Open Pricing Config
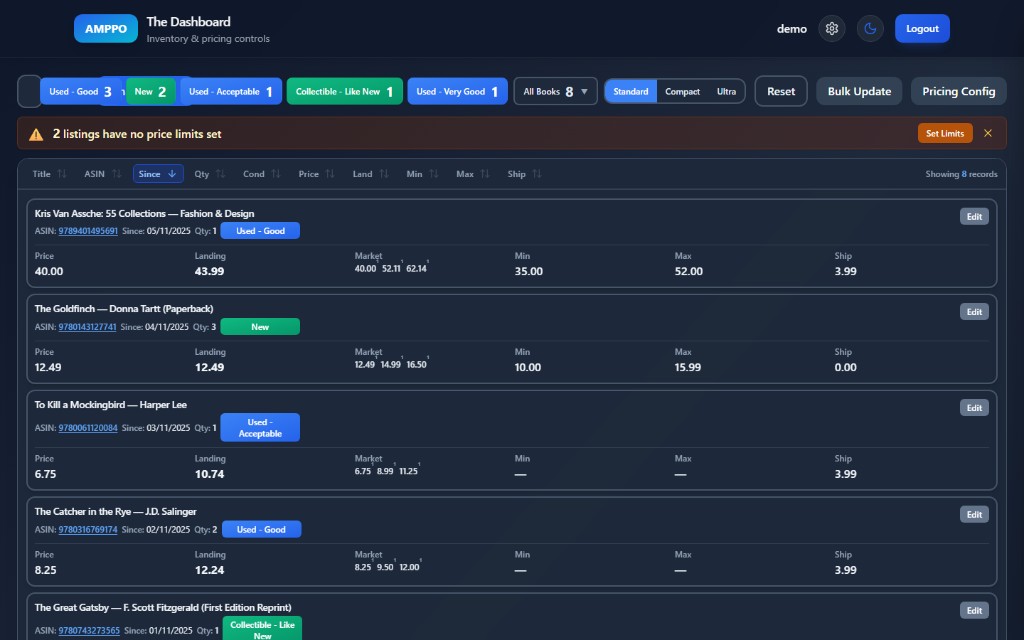The image size is (1024, 640). 959,91
